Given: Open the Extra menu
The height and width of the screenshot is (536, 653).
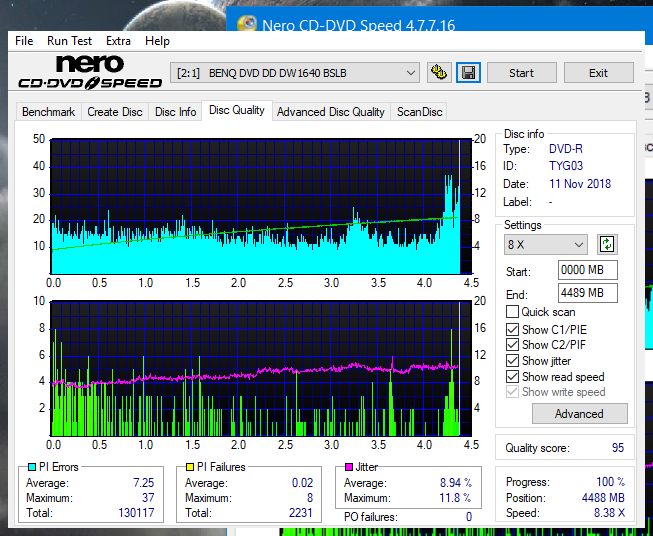Looking at the screenshot, I should click(118, 41).
